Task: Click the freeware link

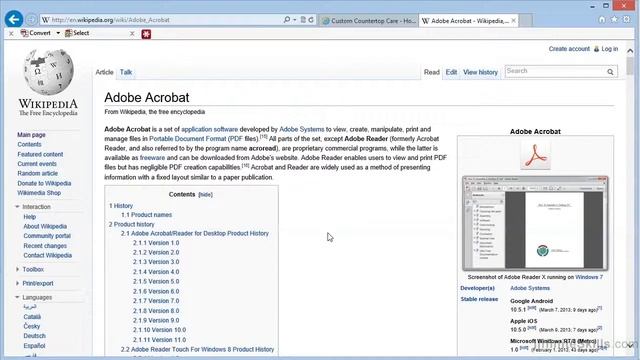Action: (x=152, y=158)
